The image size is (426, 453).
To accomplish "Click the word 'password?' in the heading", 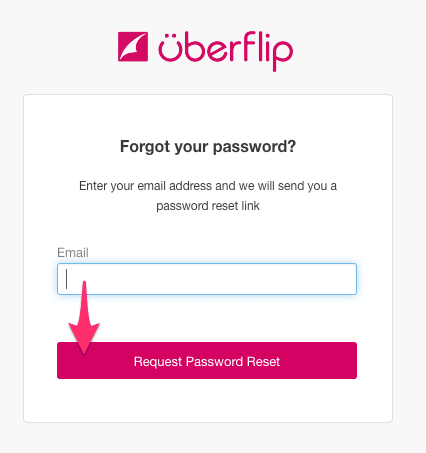I will point(254,147).
